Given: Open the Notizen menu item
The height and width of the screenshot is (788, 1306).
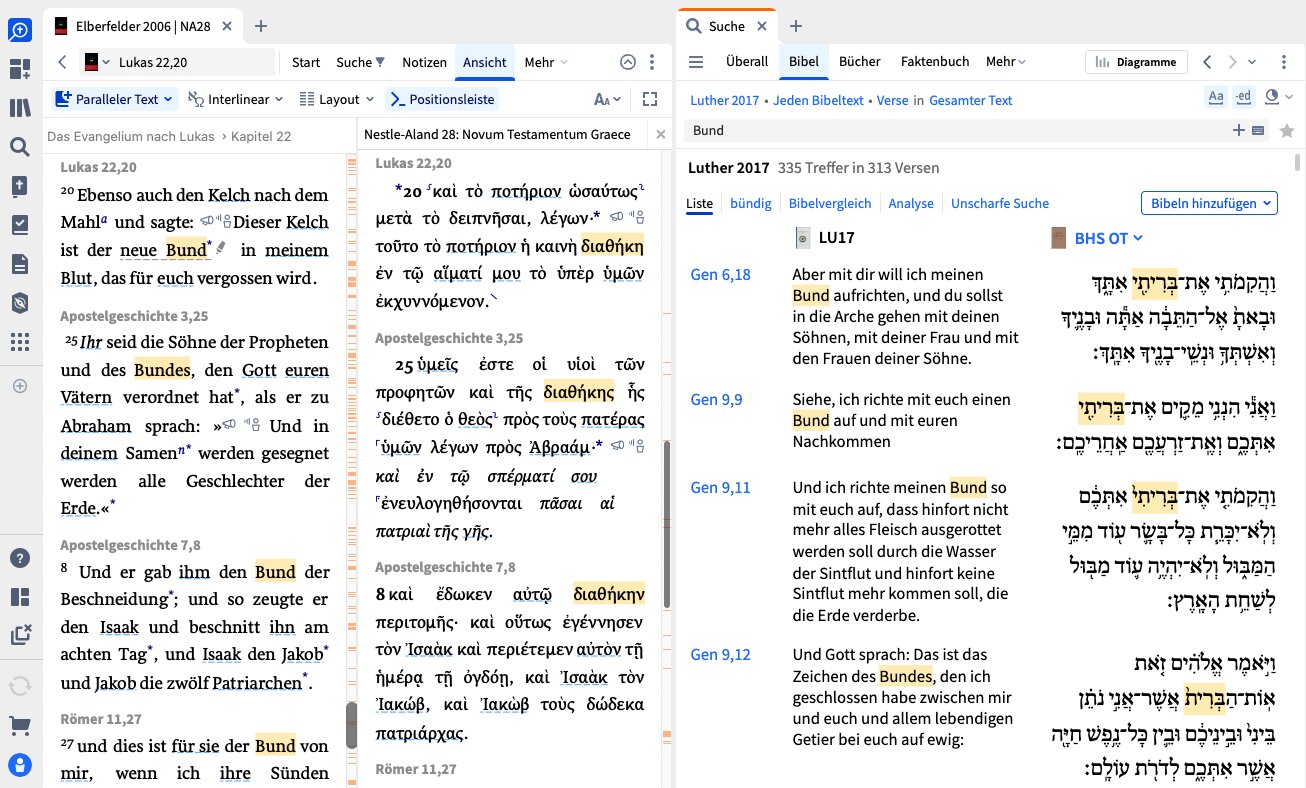Looking at the screenshot, I should click(x=424, y=62).
